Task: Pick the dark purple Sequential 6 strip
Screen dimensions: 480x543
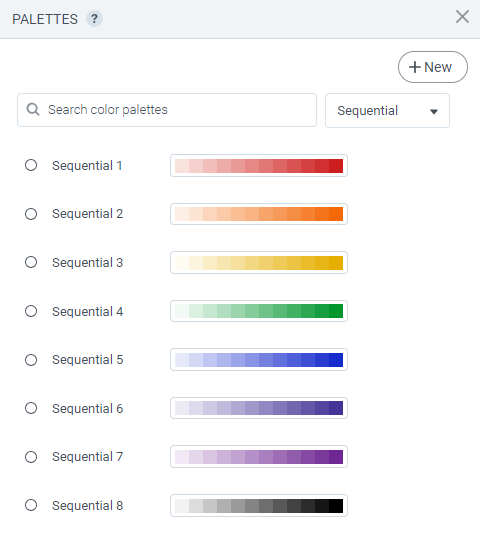Action: click(259, 408)
